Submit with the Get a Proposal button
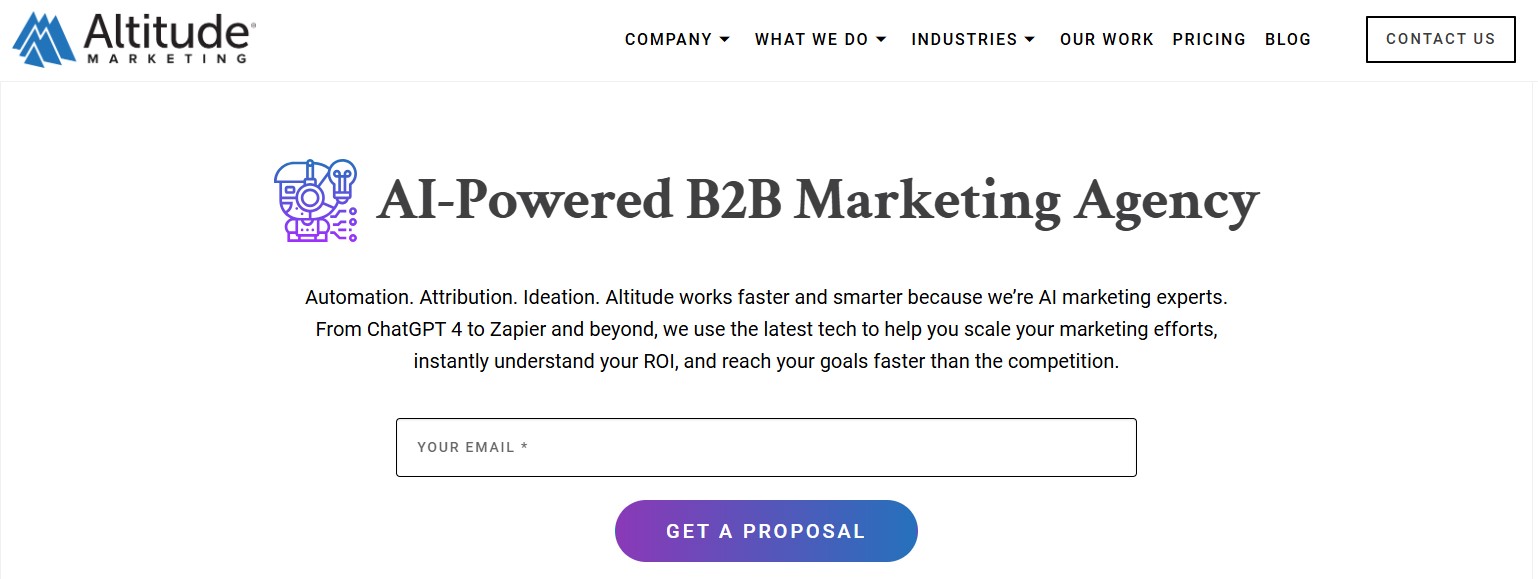Image resolution: width=1538 pixels, height=579 pixels. [x=766, y=531]
